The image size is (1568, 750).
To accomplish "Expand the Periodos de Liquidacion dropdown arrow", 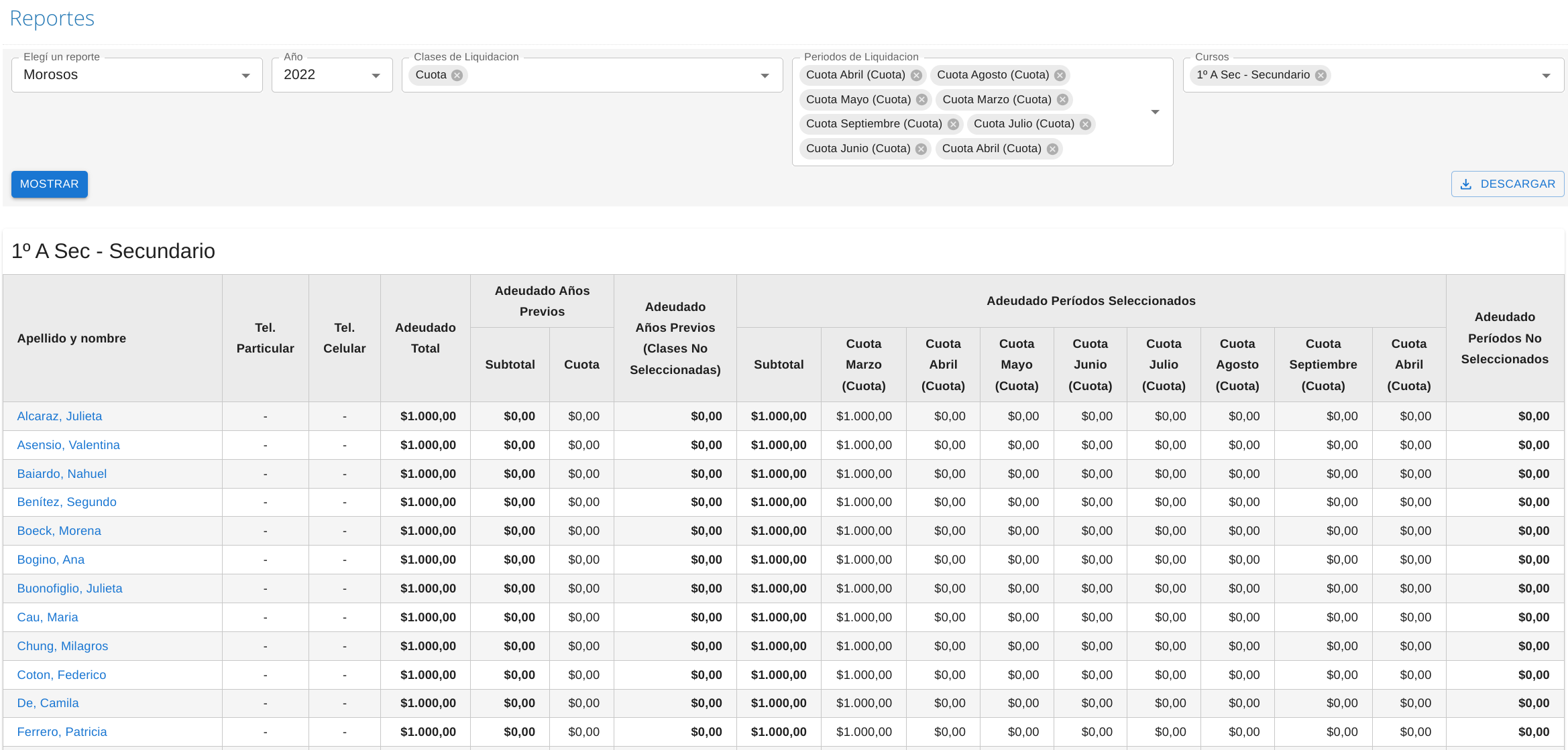I will [x=1155, y=112].
